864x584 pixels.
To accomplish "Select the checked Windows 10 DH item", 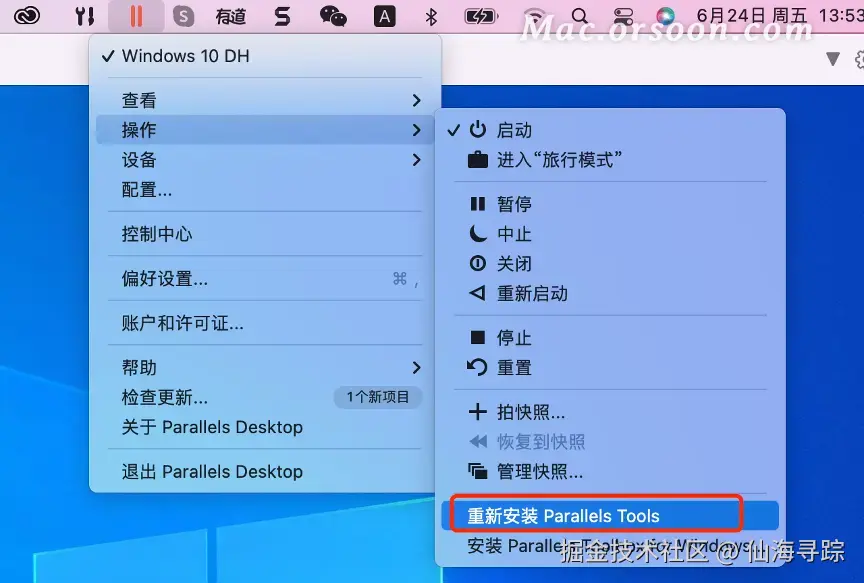I will coord(265,56).
